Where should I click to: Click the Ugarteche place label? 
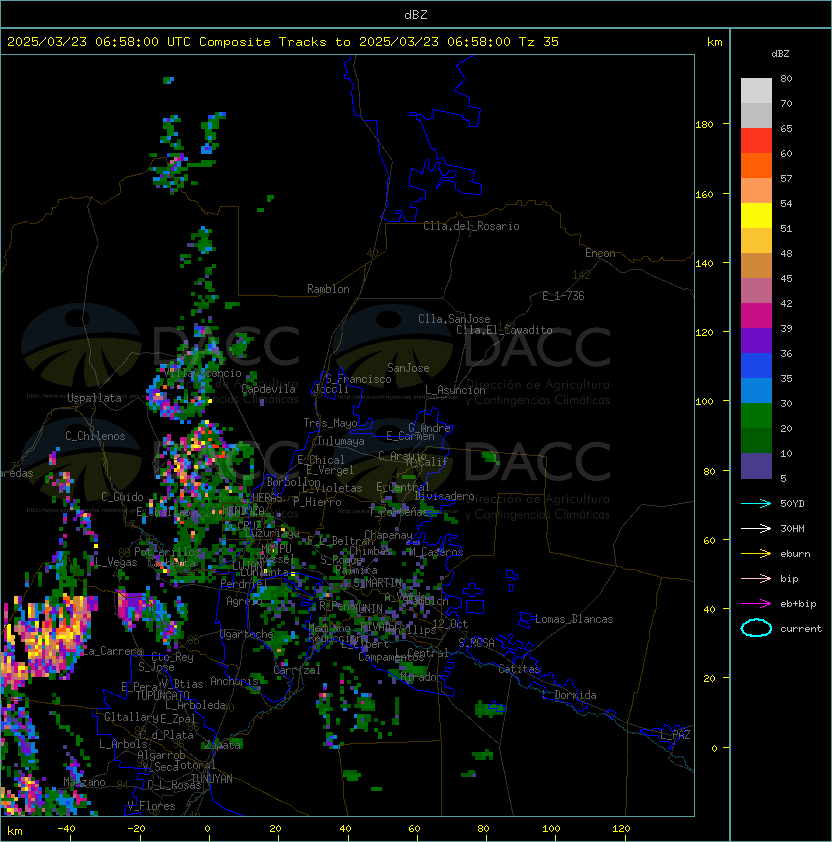(x=247, y=634)
